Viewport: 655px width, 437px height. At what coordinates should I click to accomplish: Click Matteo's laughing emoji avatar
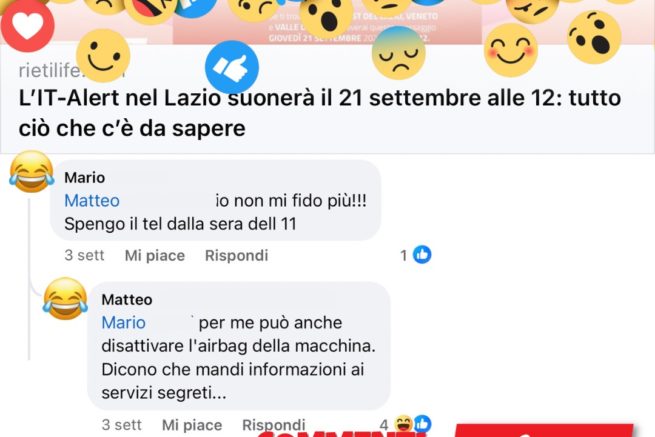pyautogui.click(x=65, y=299)
